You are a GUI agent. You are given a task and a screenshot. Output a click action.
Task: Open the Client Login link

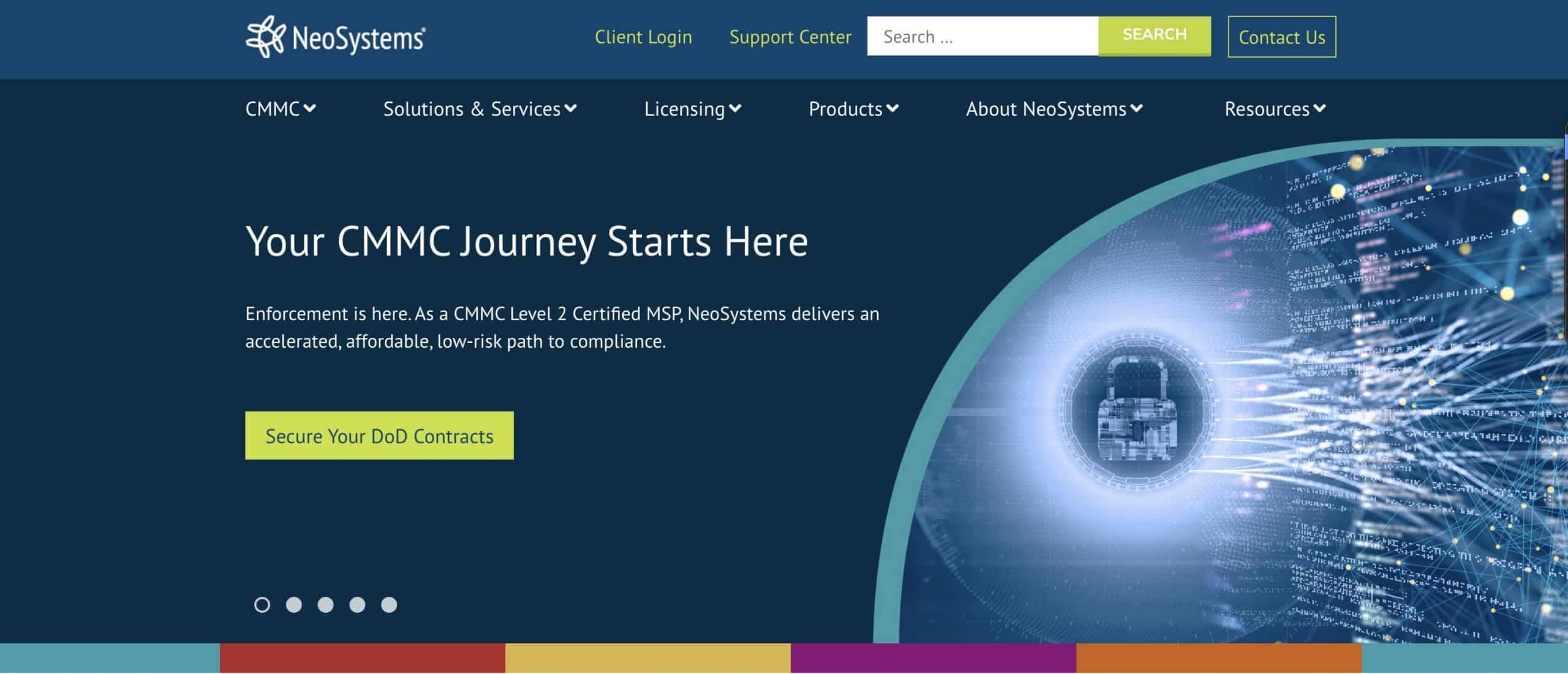click(643, 37)
